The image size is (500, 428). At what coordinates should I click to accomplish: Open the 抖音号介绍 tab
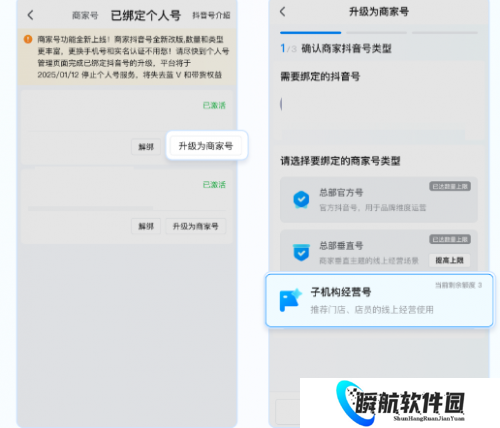tap(211, 15)
